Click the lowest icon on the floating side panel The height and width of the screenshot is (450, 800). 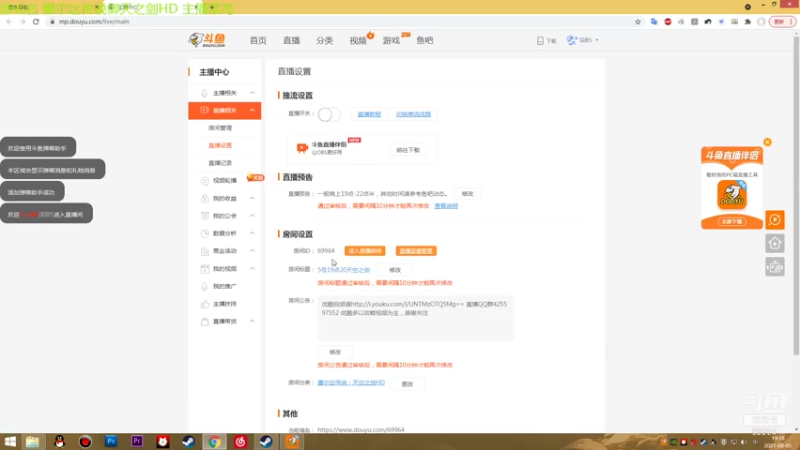(x=774, y=267)
